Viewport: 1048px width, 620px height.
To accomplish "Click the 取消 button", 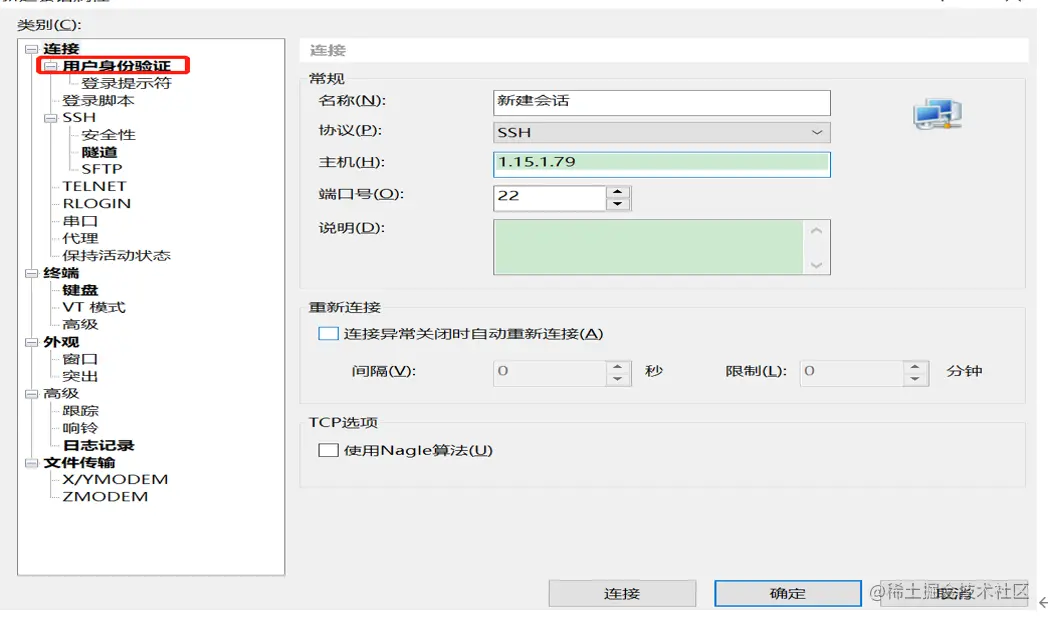I will pyautogui.click(x=954, y=593).
